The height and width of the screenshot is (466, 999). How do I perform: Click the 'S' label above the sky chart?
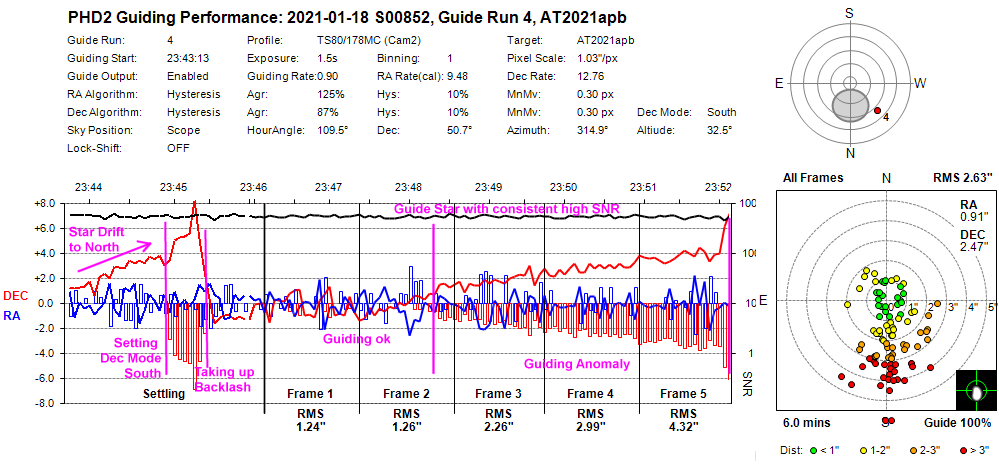[x=849, y=13]
